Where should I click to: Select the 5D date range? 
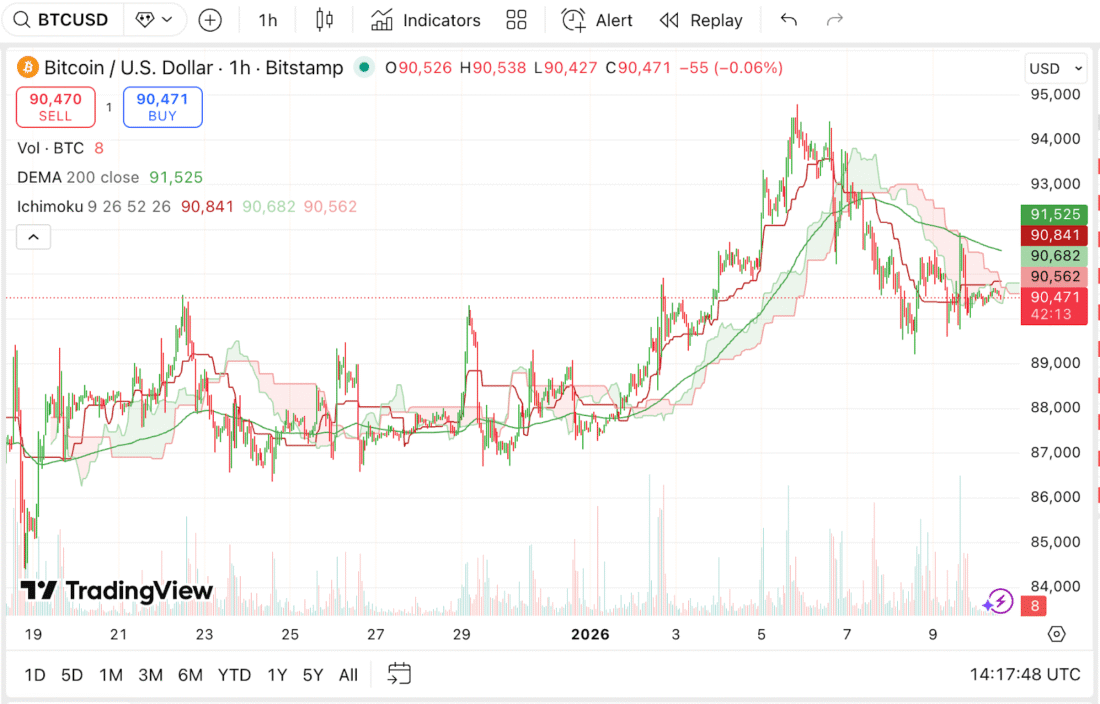tap(72, 675)
